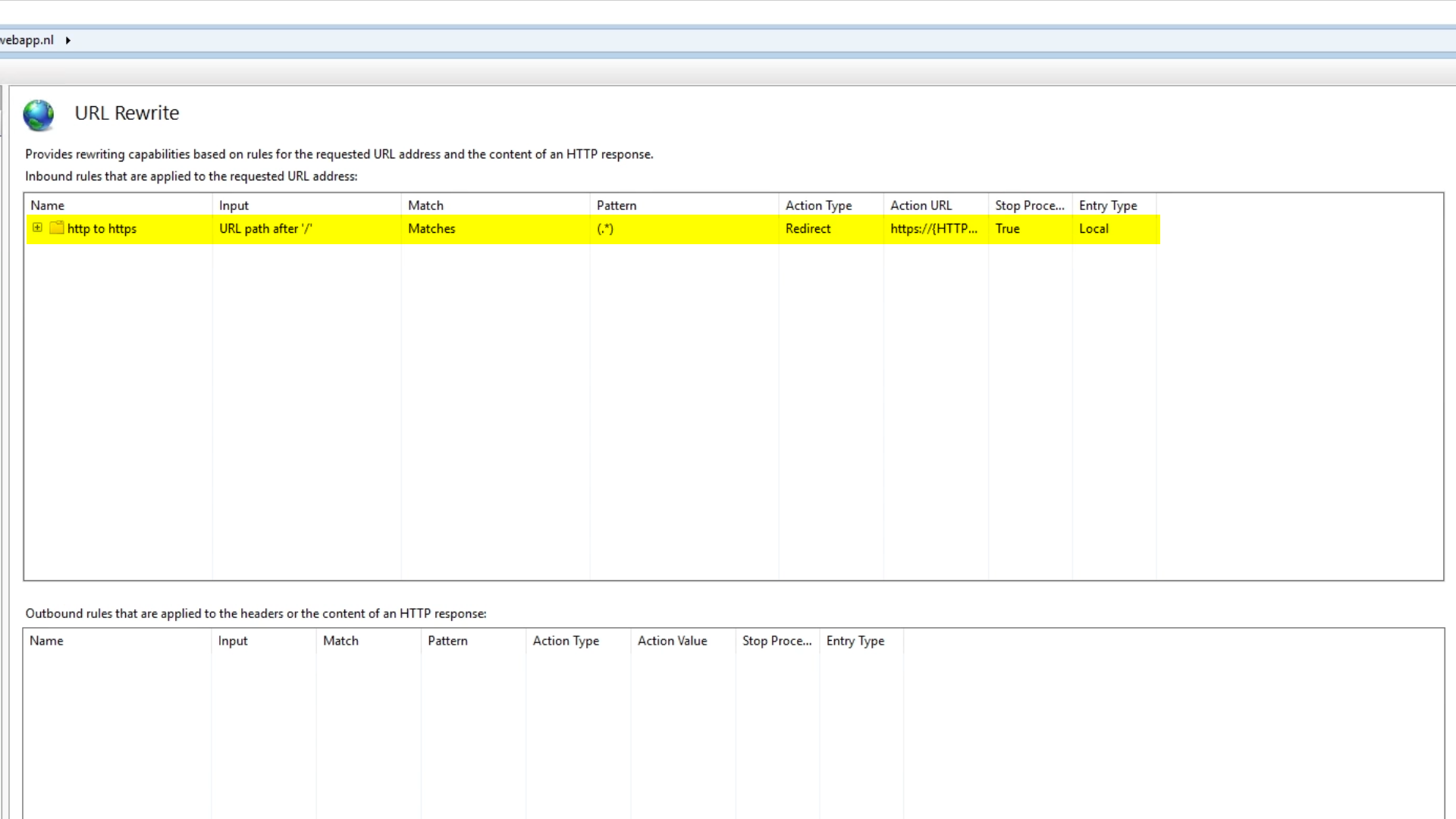This screenshot has width=1456, height=819.
Task: Click the outbound Pattern column header
Action: pyautogui.click(x=447, y=641)
